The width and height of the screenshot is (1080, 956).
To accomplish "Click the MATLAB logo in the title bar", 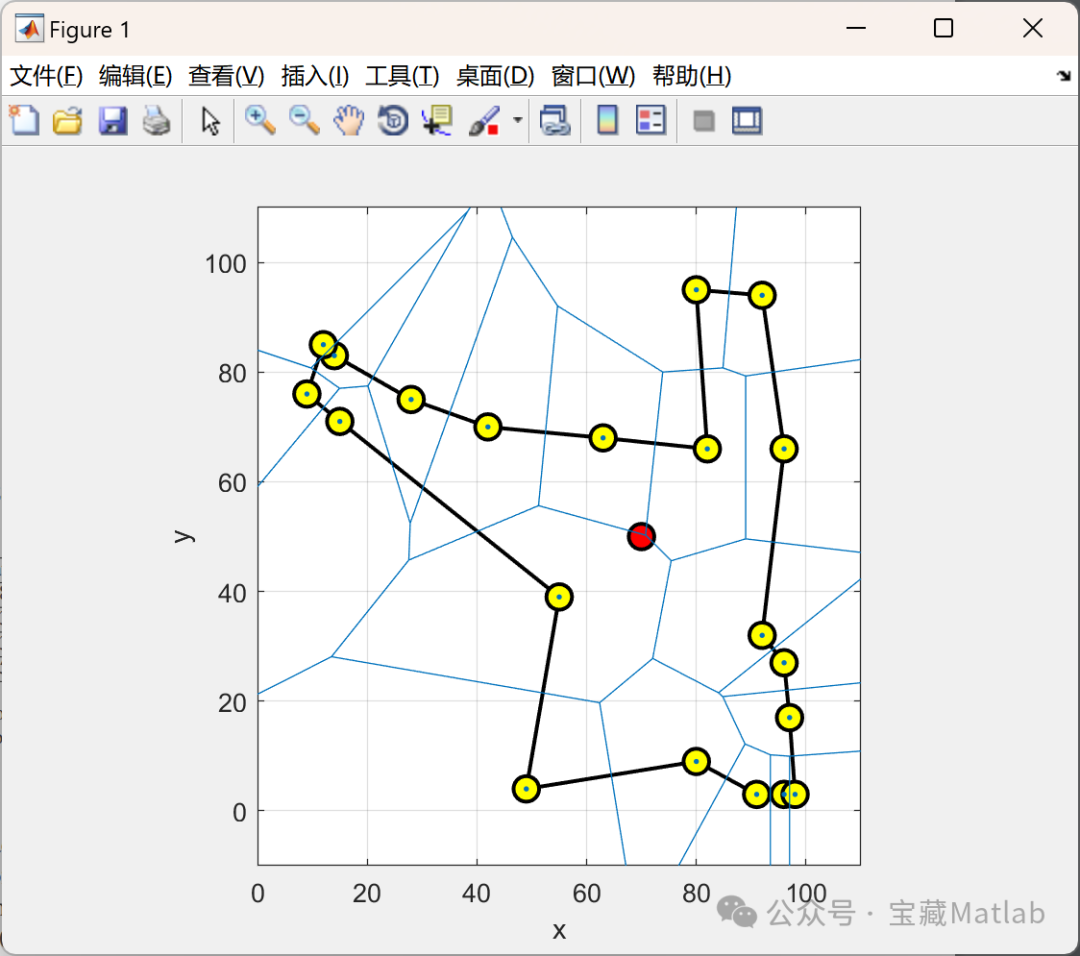I will tap(29, 29).
